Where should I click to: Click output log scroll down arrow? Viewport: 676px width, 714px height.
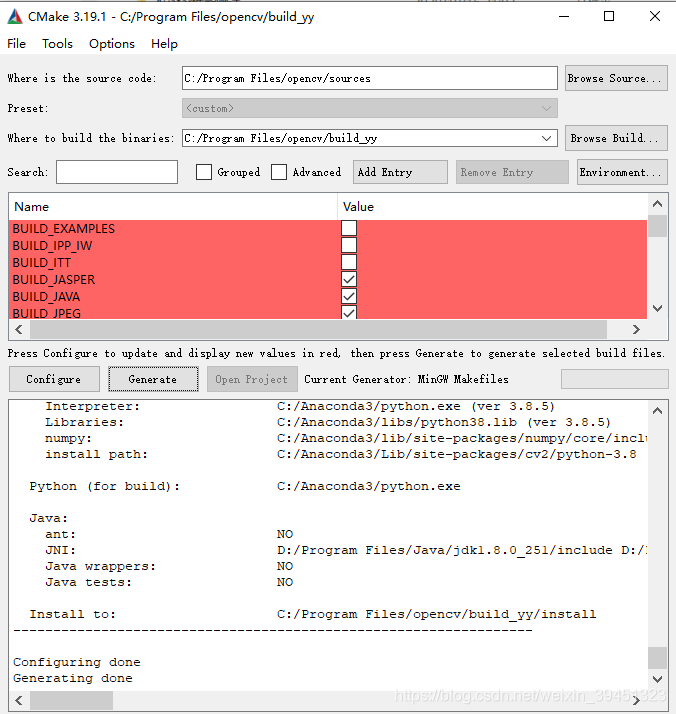(x=657, y=679)
